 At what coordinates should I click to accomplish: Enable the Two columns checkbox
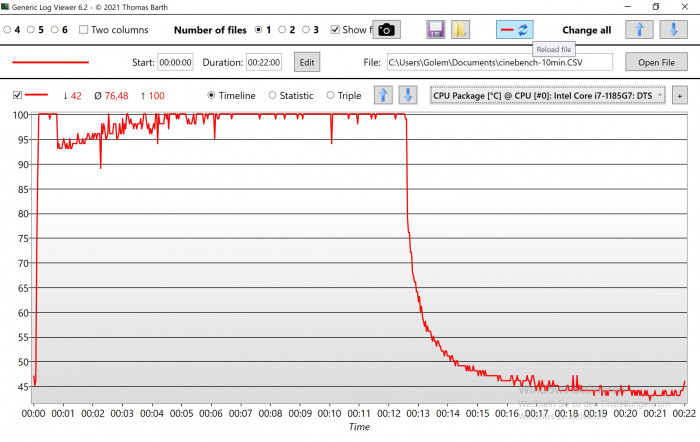pos(84,30)
